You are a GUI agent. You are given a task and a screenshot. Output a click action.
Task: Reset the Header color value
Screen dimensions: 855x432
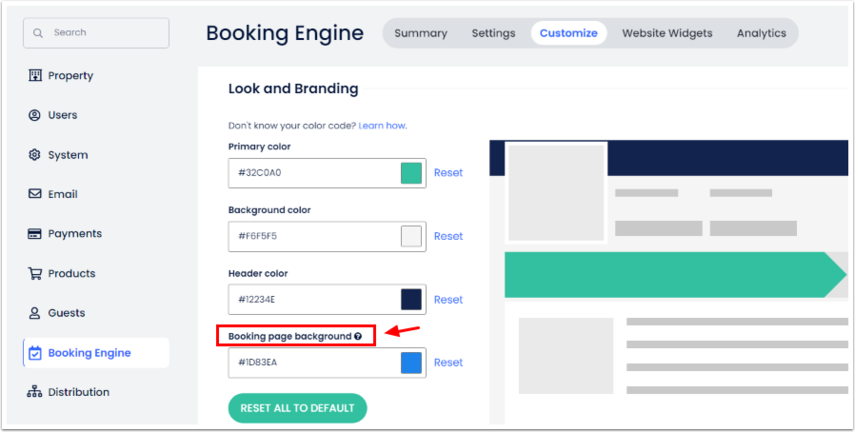pos(448,299)
